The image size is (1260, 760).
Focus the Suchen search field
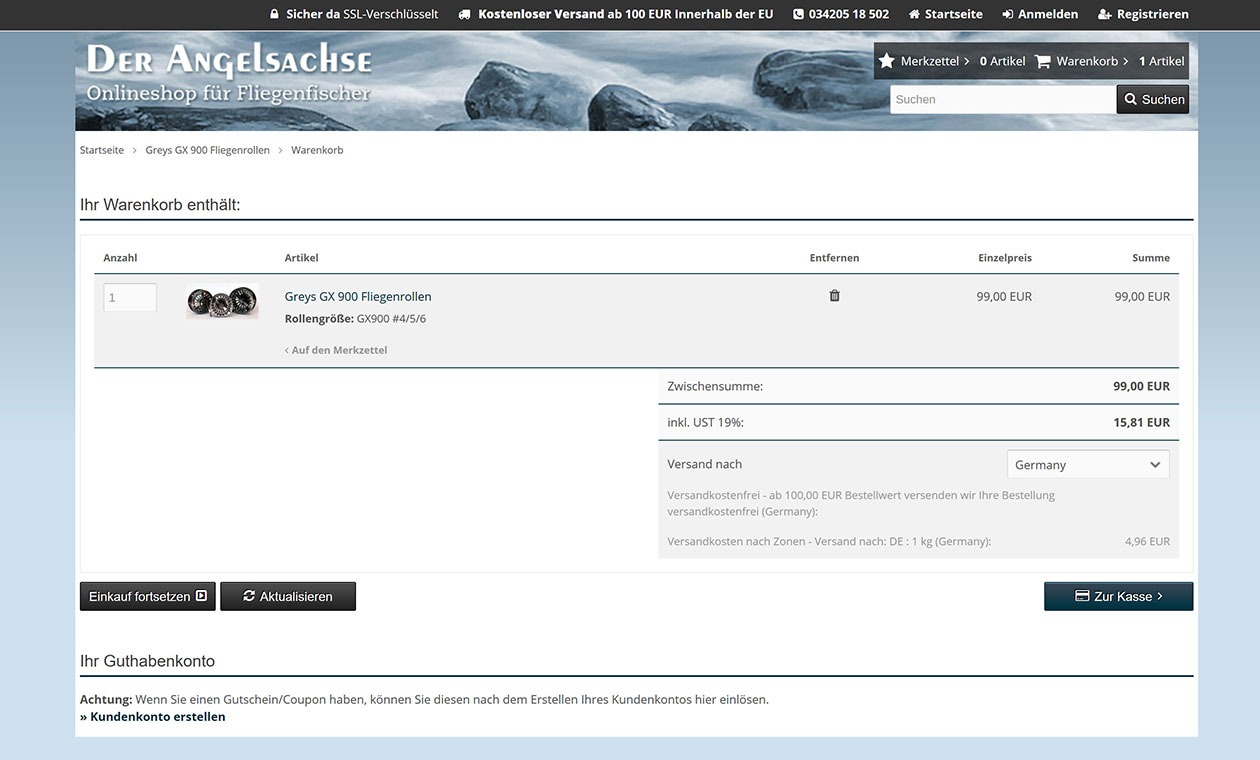click(x=1003, y=99)
